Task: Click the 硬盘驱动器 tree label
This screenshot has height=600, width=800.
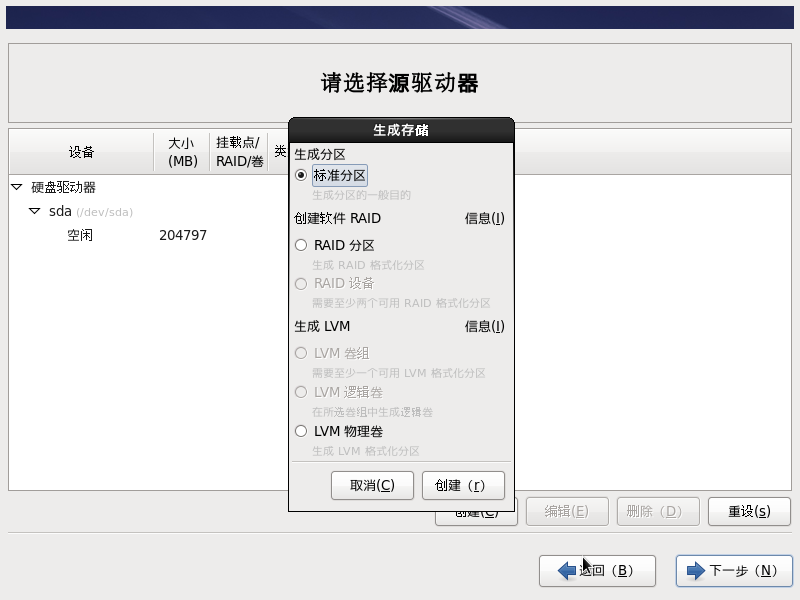Action: (64, 187)
